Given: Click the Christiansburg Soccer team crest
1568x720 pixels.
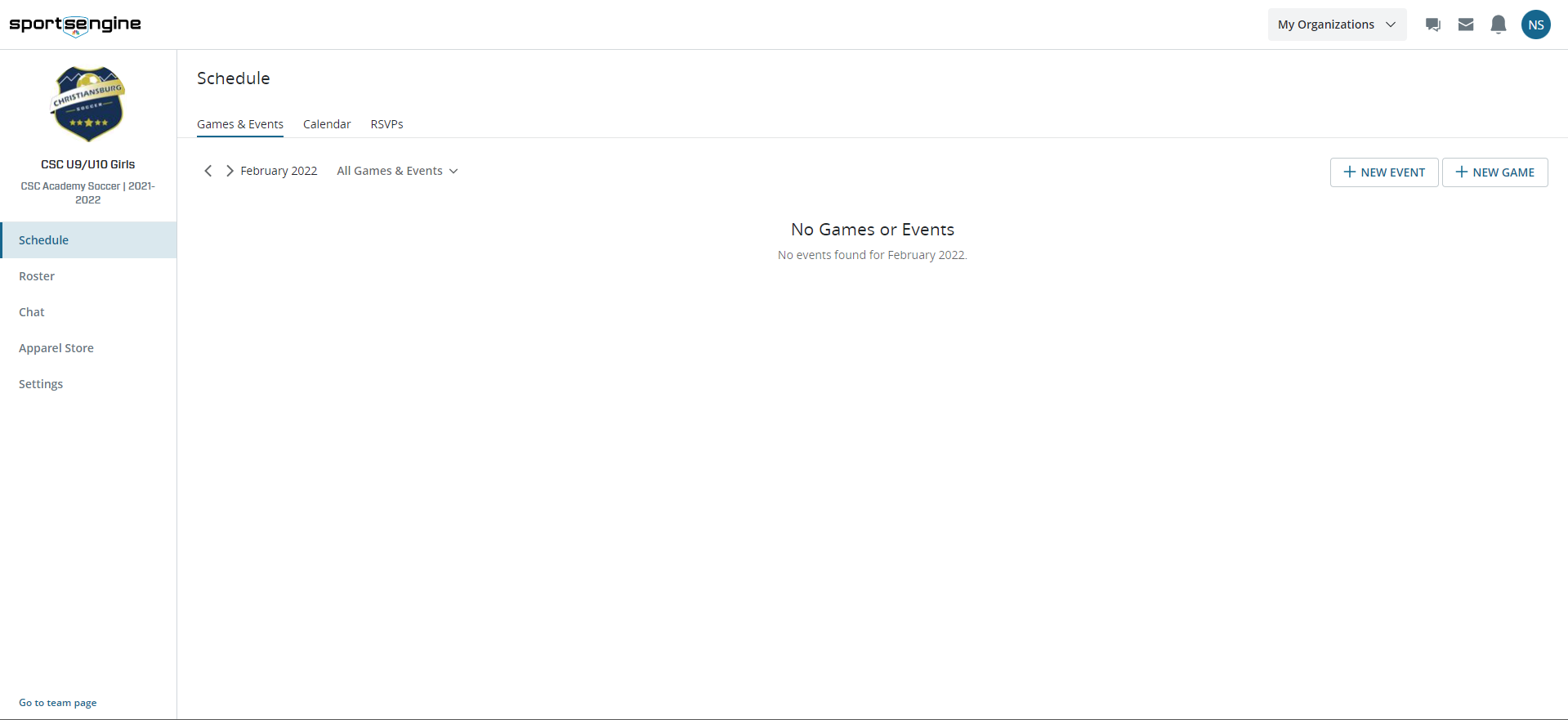Looking at the screenshot, I should click(x=88, y=104).
